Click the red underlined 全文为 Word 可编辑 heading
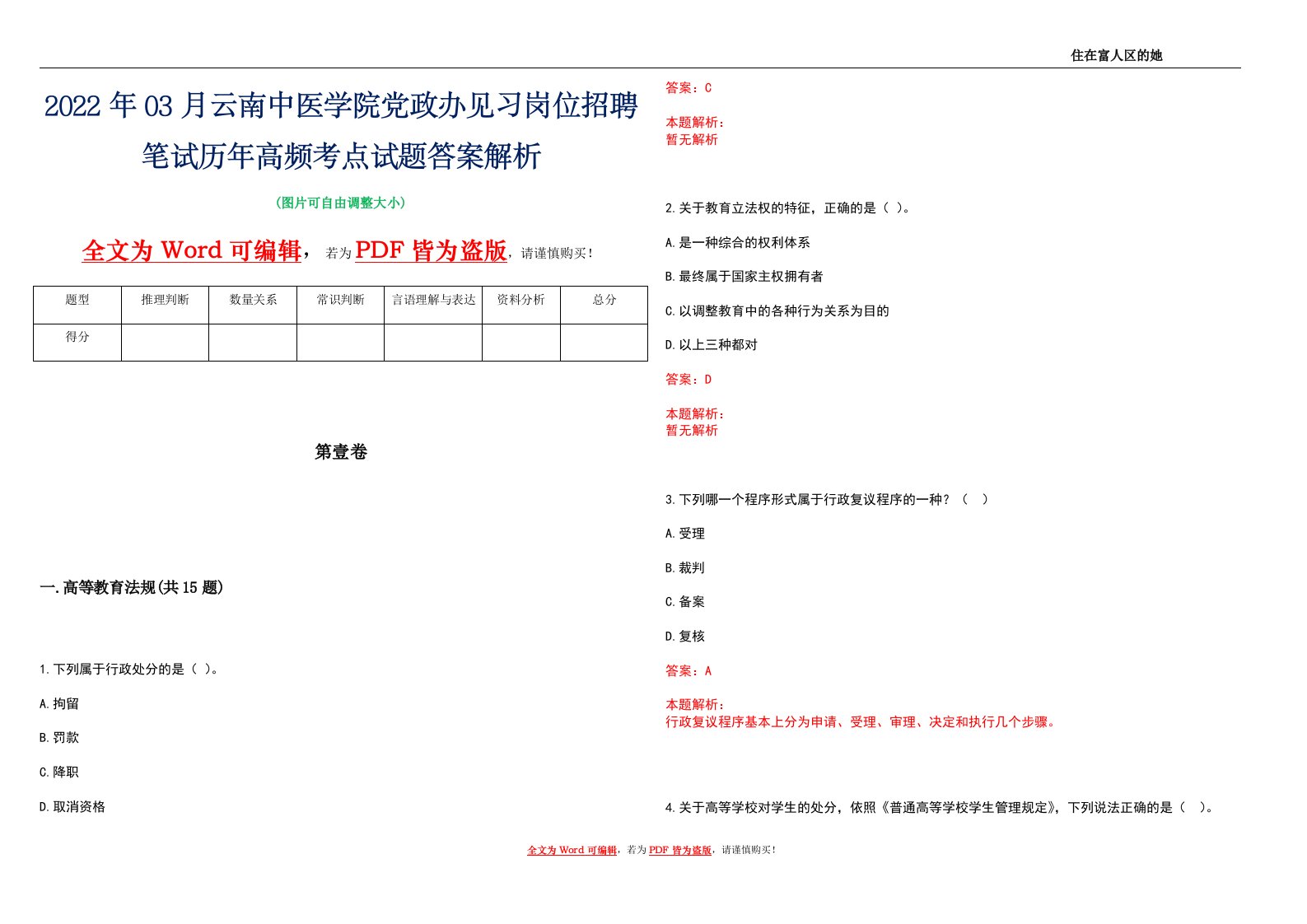This screenshot has width=1307, height=924. coord(192,250)
